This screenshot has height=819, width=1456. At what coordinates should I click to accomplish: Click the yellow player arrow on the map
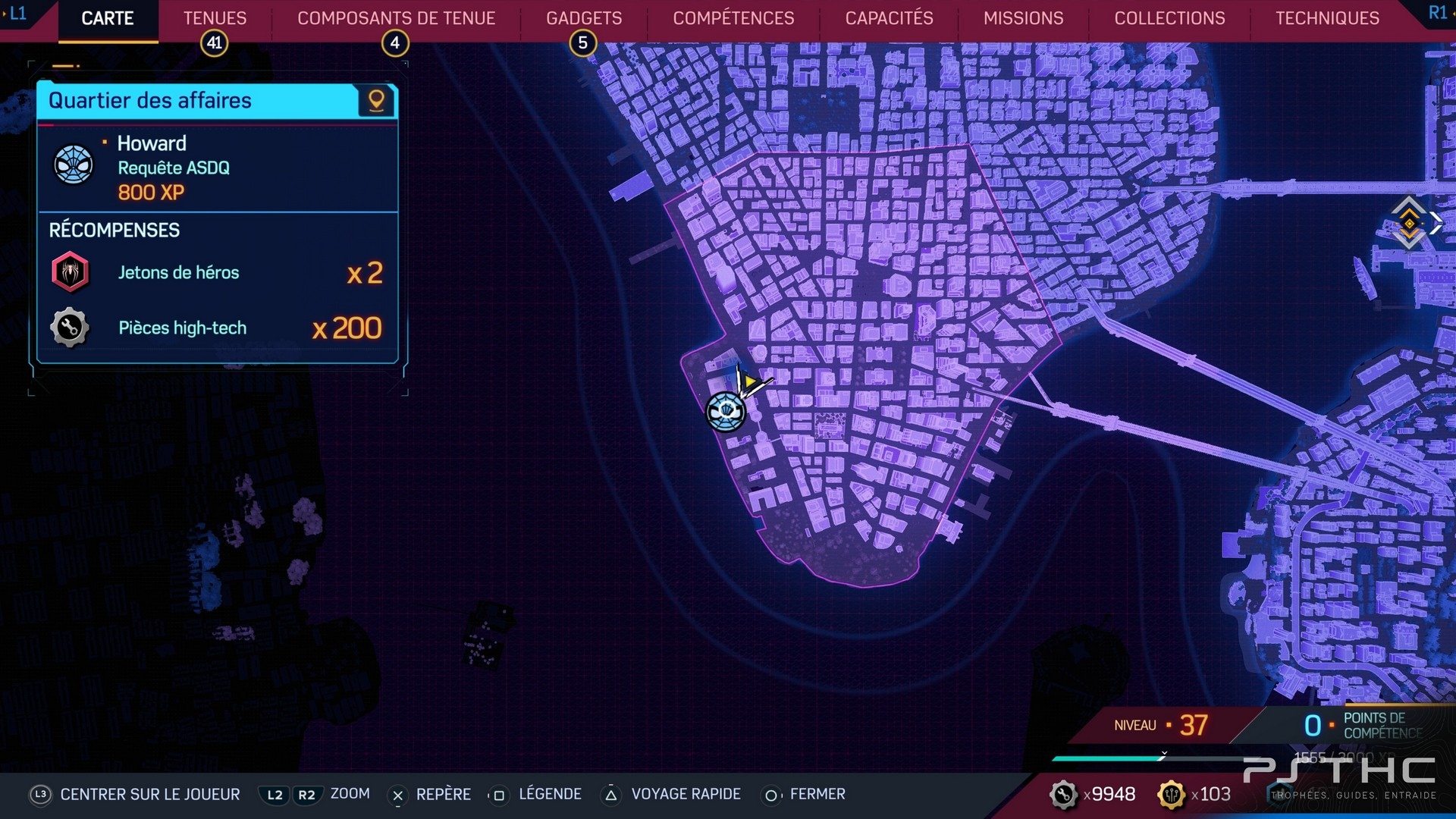pyautogui.click(x=750, y=381)
